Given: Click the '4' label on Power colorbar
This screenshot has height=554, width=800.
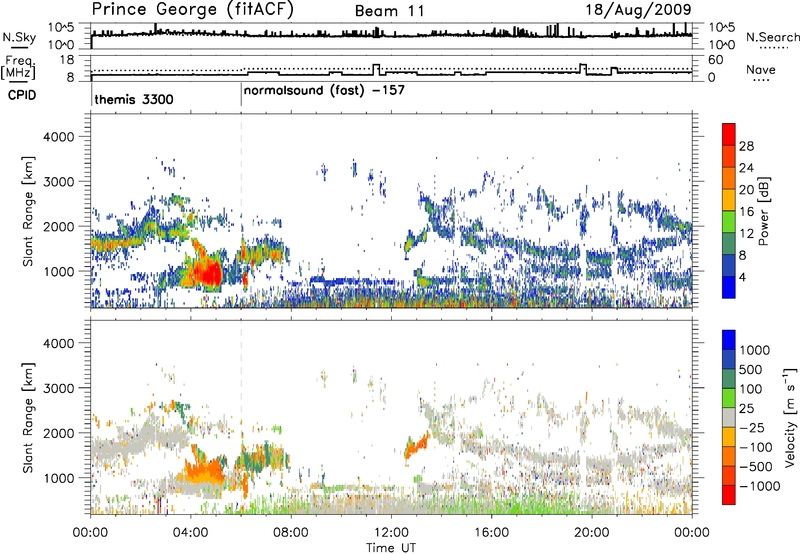Looking at the screenshot, I should point(742,278).
